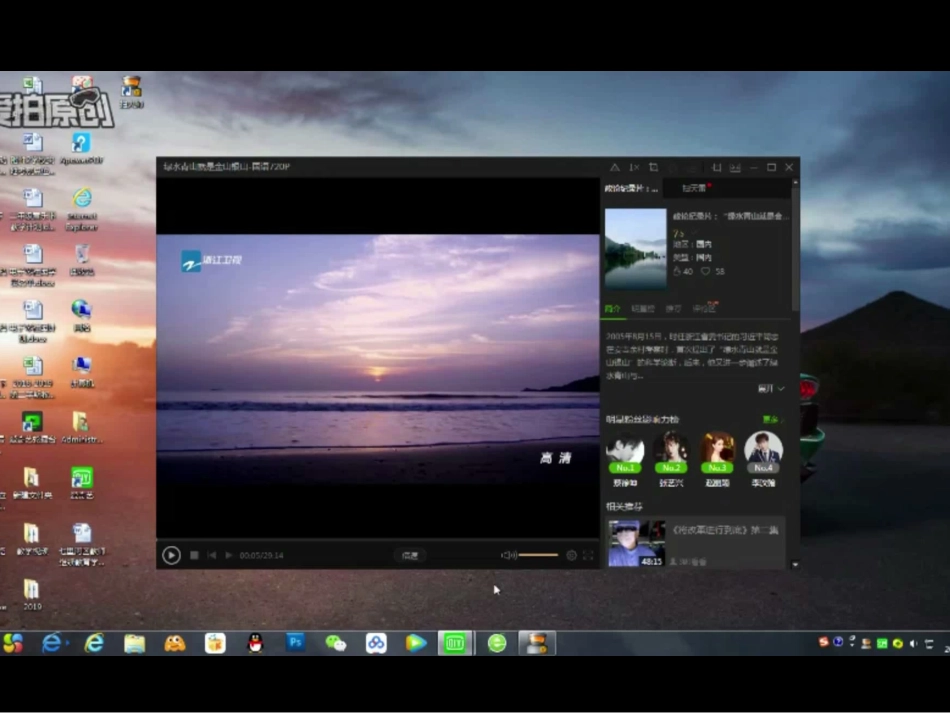Screen dimensions: 950x713
Task: Skip to the next video
Action: [228, 555]
